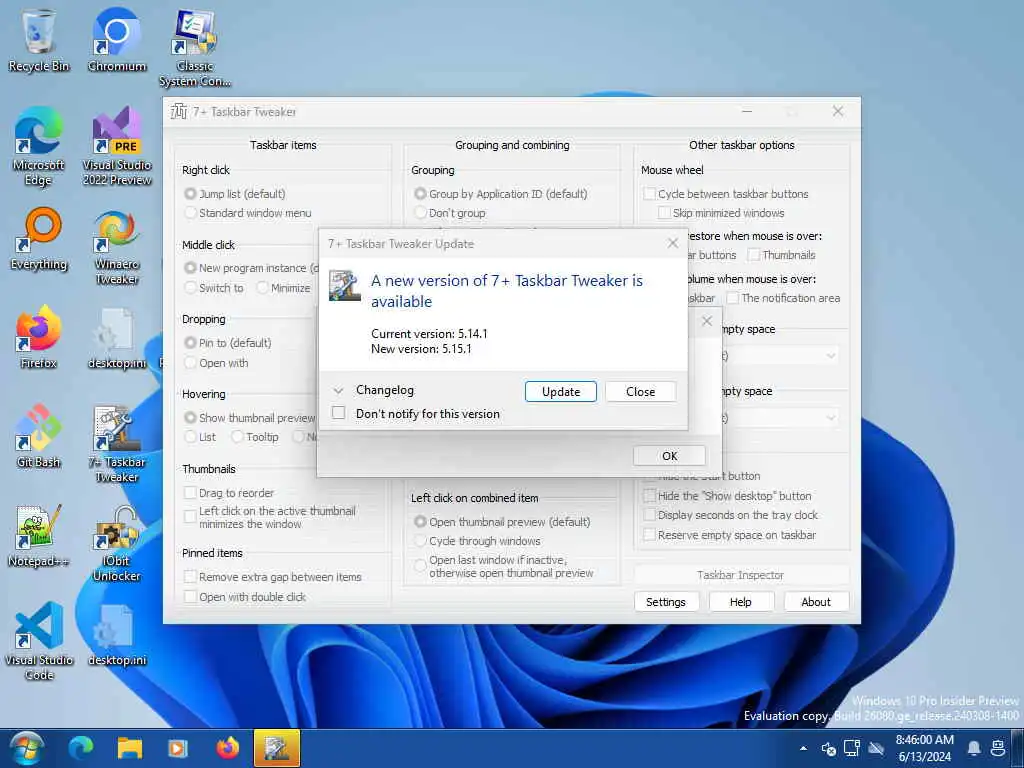Viewport: 1024px width, 768px height.
Task: Show hidden tray icons arrow
Action: 803,748
